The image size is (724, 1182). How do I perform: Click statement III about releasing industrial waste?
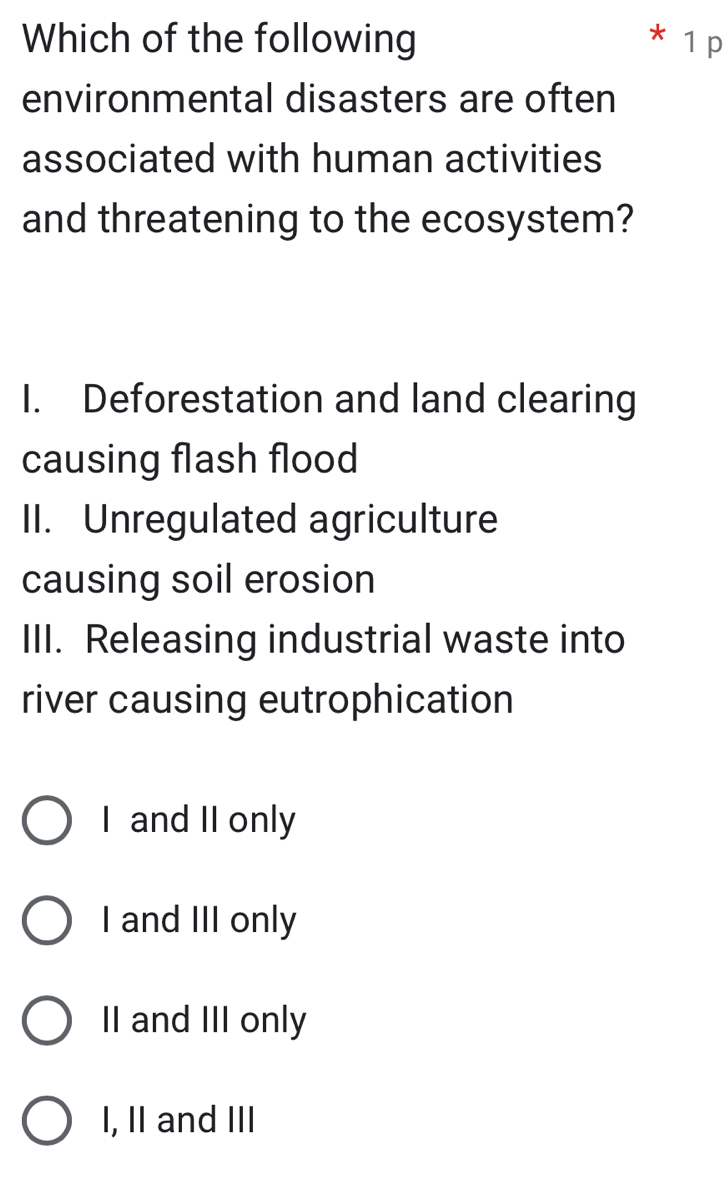tap(322, 639)
